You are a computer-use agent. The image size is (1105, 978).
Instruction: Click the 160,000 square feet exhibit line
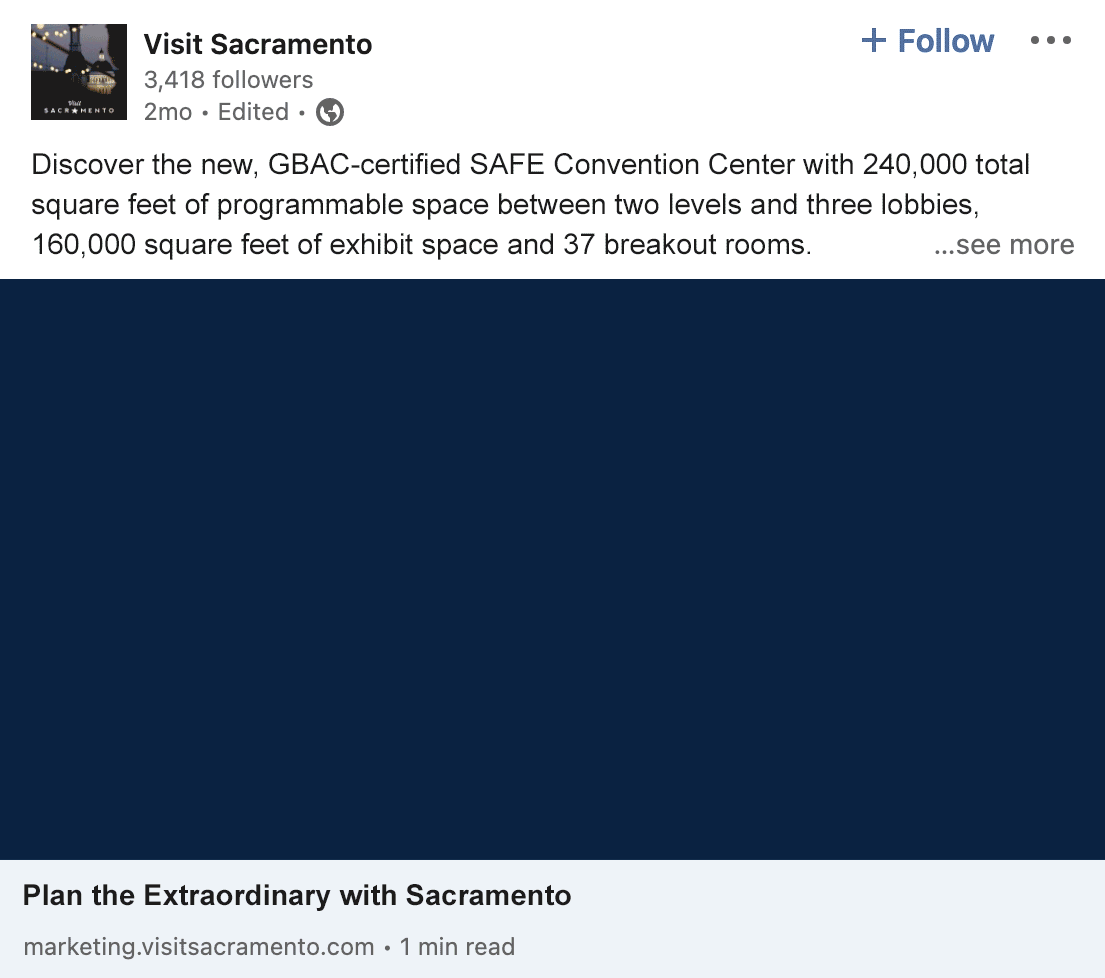422,244
